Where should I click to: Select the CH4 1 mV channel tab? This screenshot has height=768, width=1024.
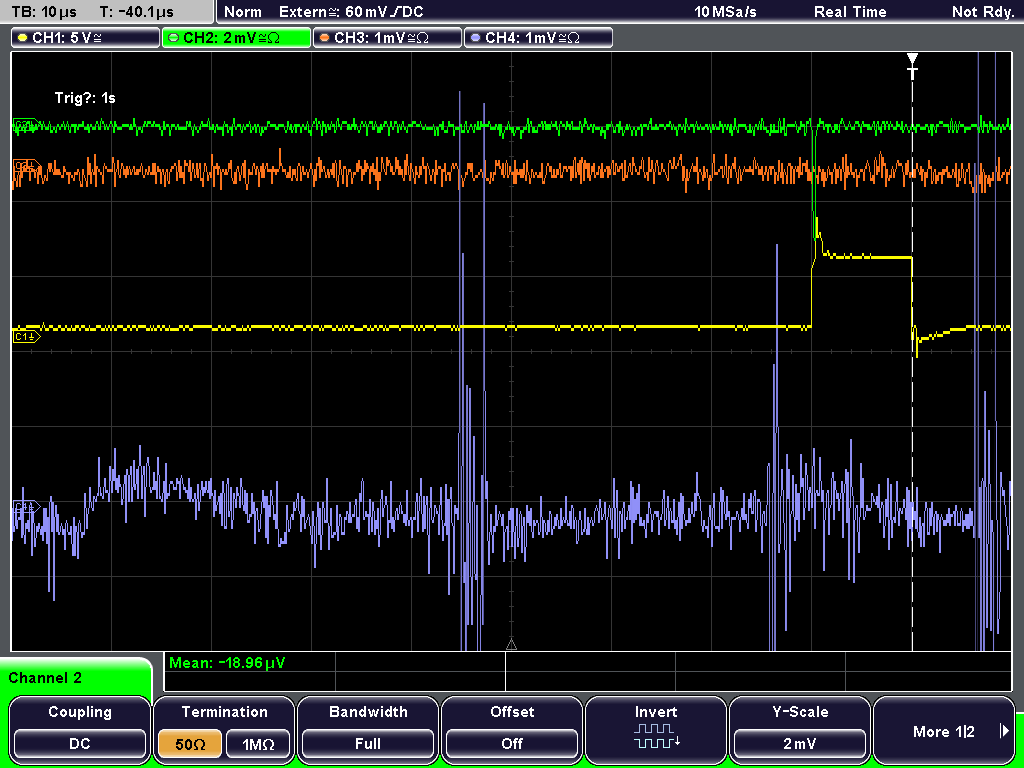pos(538,38)
